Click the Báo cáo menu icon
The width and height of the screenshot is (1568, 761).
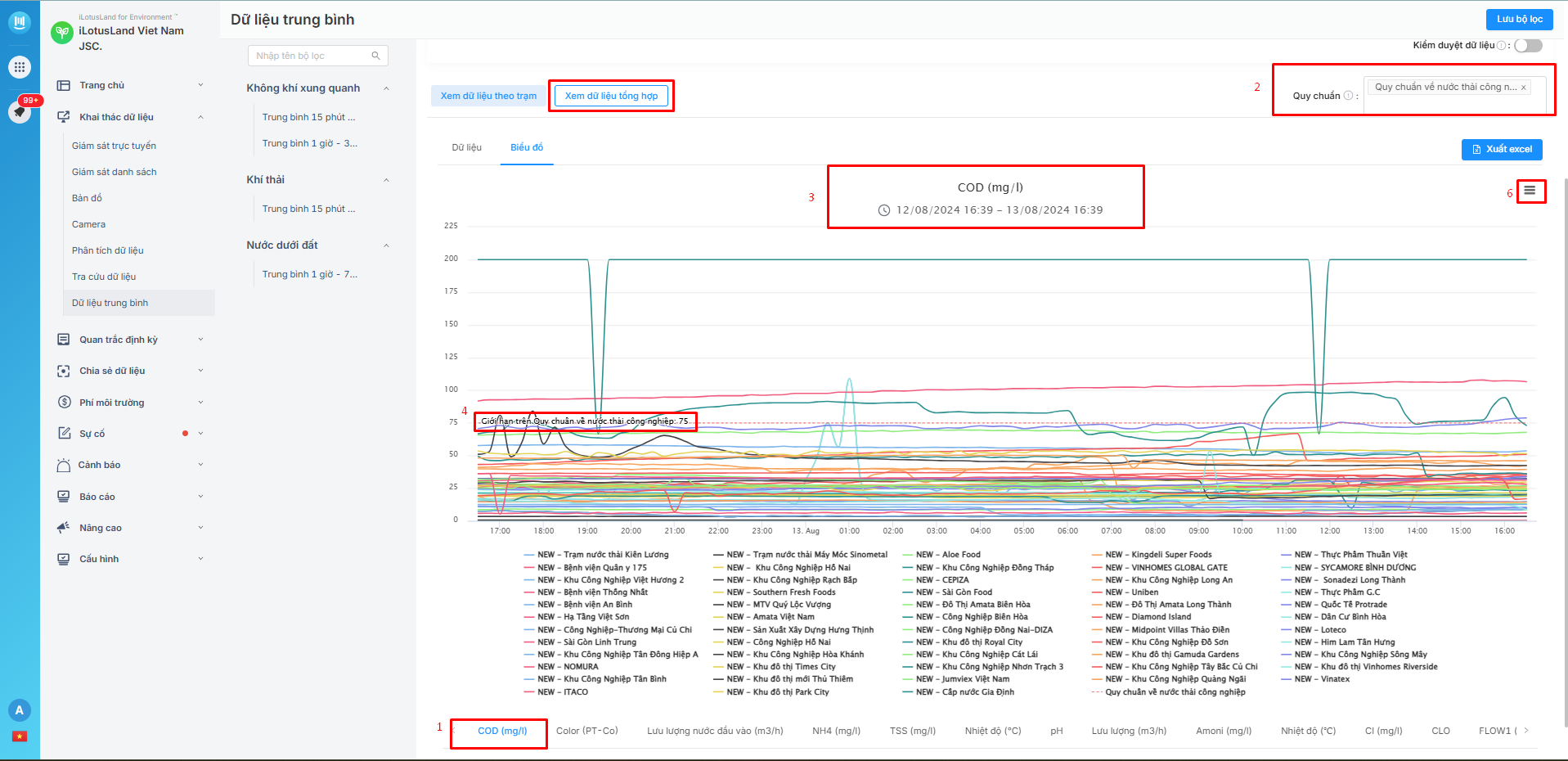point(63,497)
